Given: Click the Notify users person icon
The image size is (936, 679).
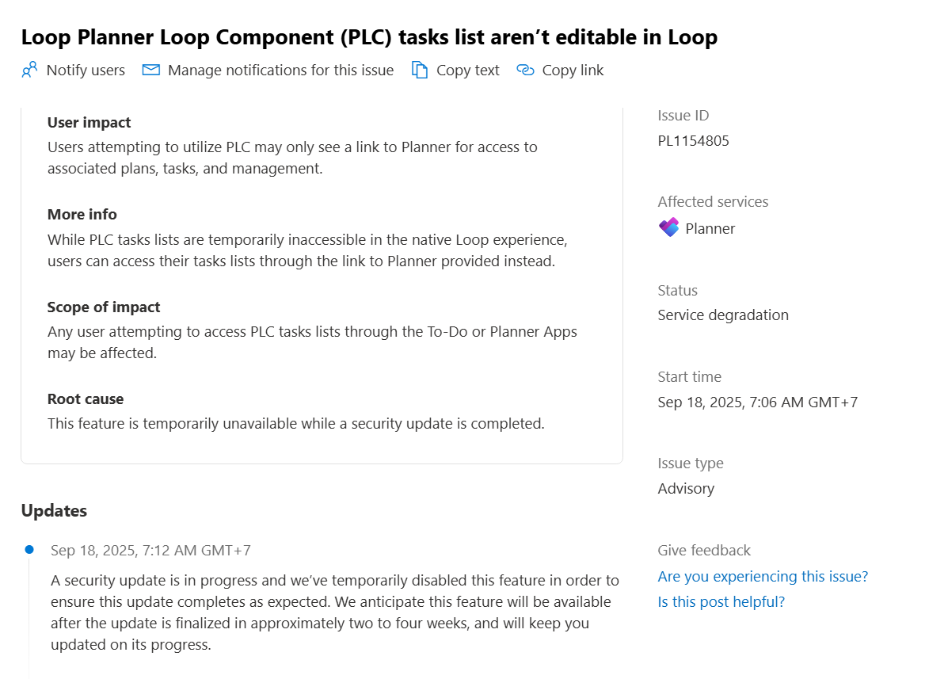Looking at the screenshot, I should pos(29,70).
